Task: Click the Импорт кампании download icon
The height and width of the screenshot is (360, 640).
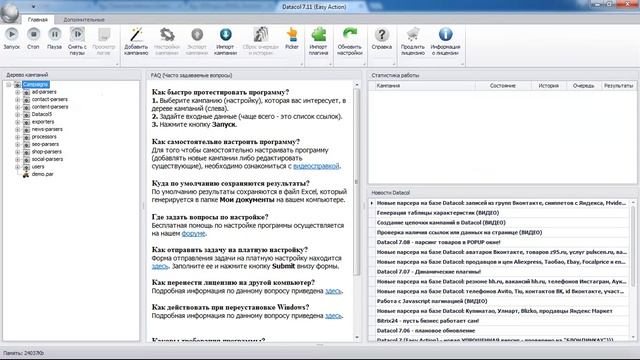Action: (x=225, y=34)
